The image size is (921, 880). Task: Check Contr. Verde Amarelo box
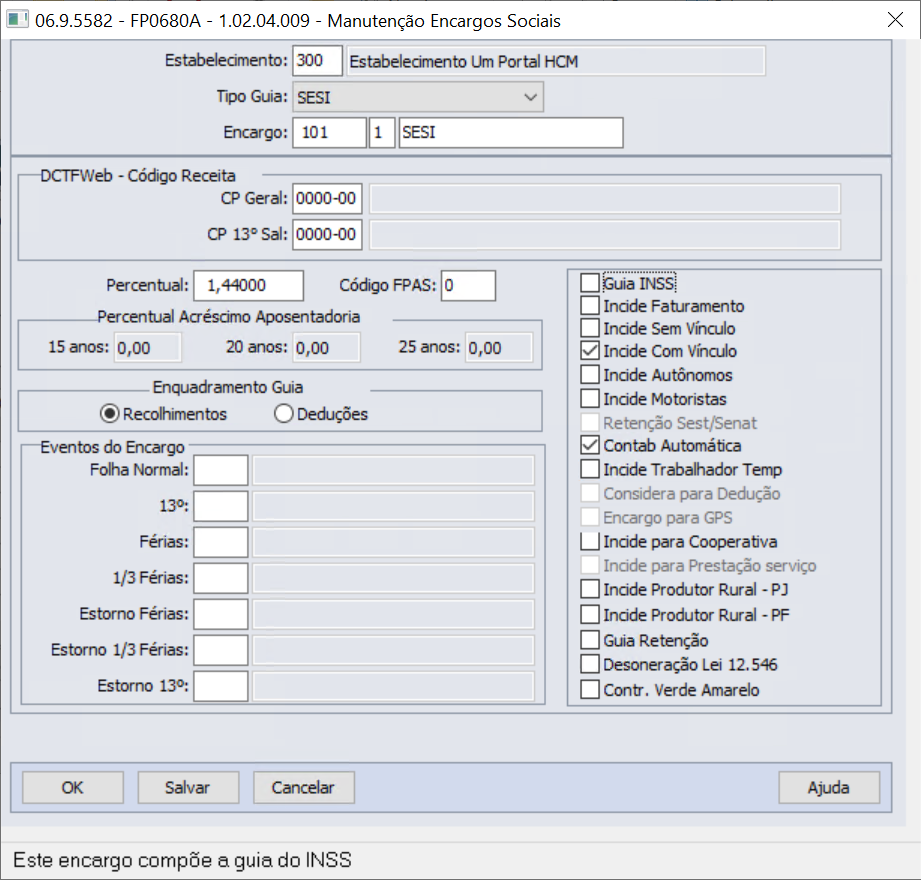point(590,689)
